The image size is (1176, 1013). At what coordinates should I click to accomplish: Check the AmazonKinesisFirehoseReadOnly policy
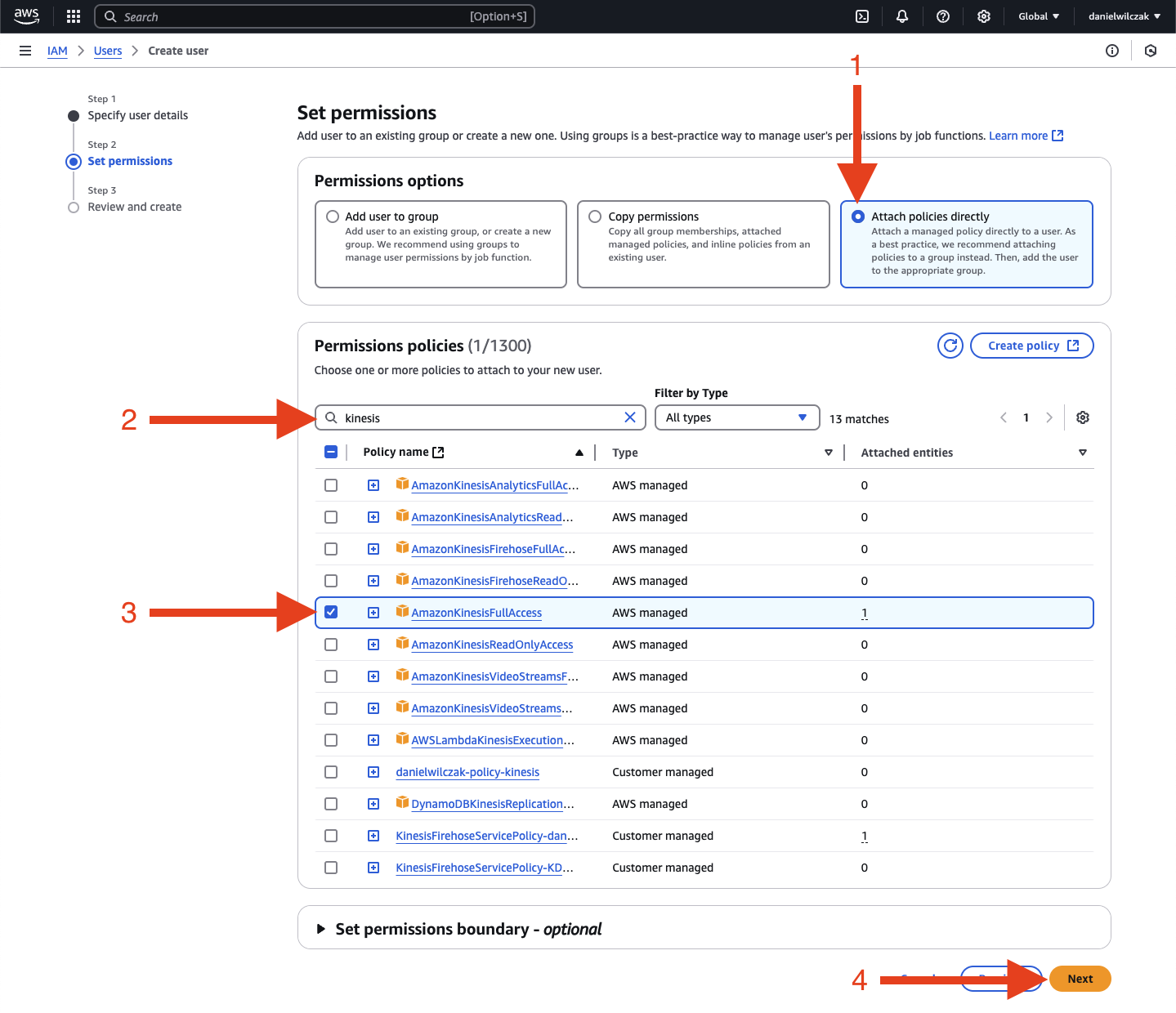pos(331,581)
